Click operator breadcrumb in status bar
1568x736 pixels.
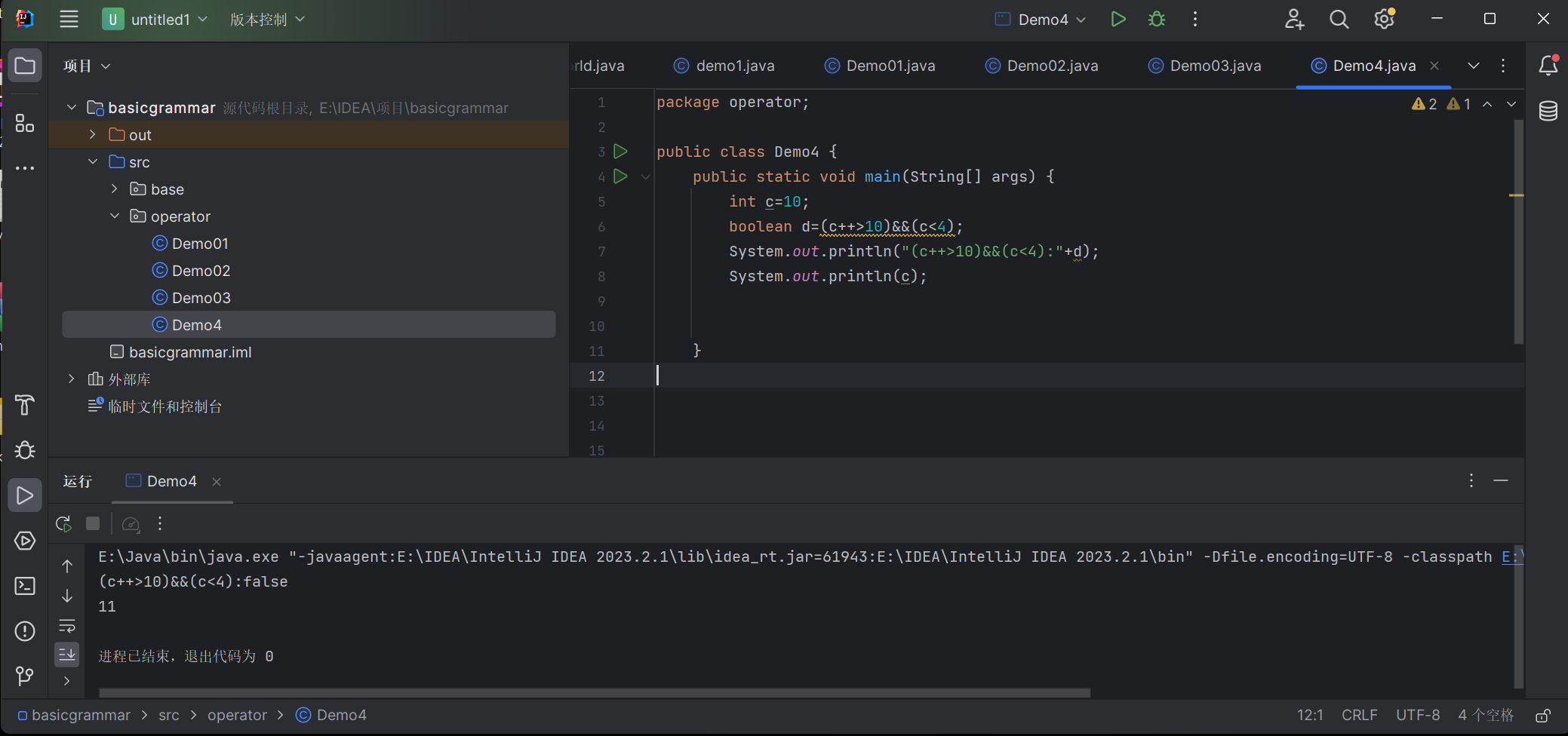pos(237,716)
